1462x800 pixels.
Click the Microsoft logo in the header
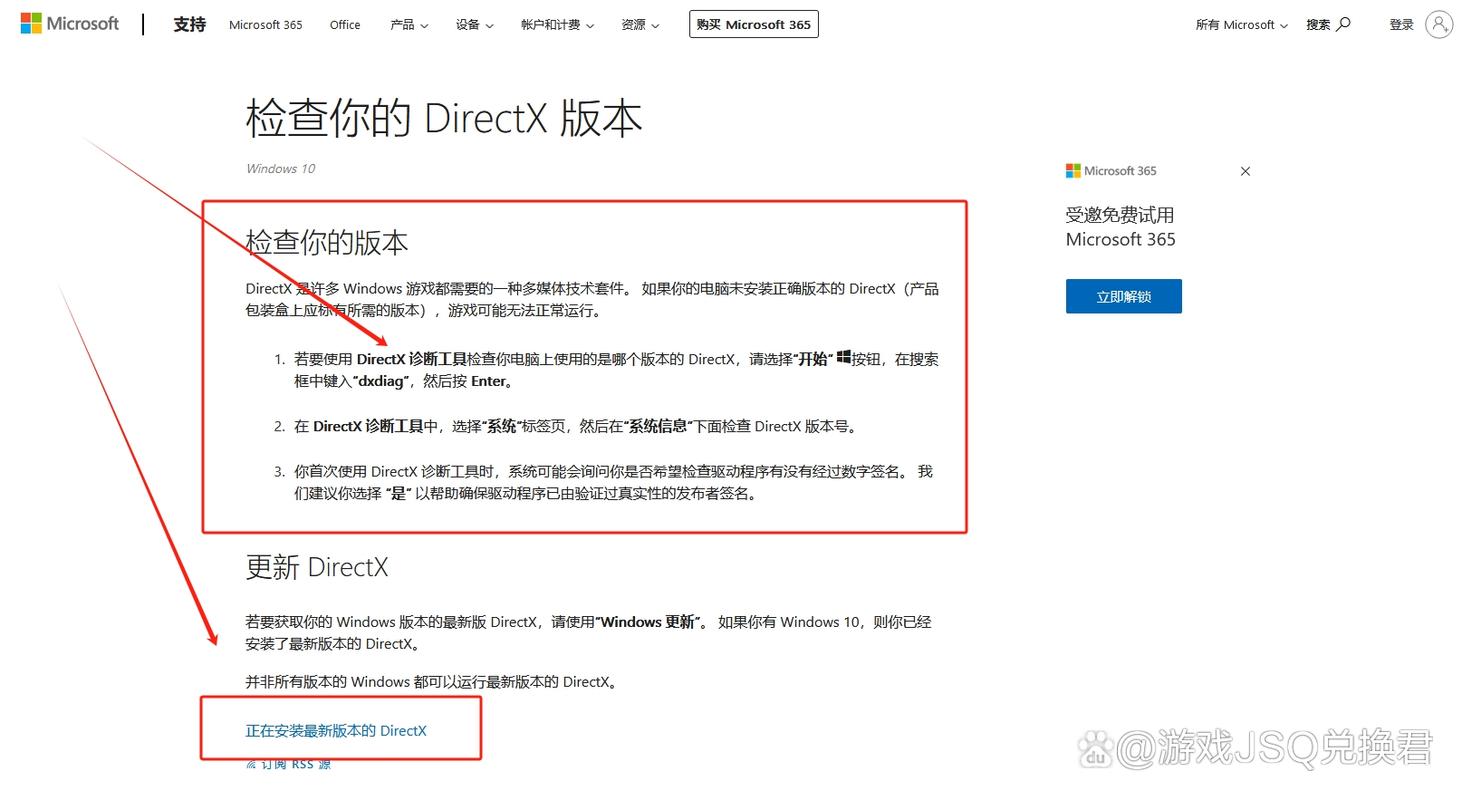[70, 23]
